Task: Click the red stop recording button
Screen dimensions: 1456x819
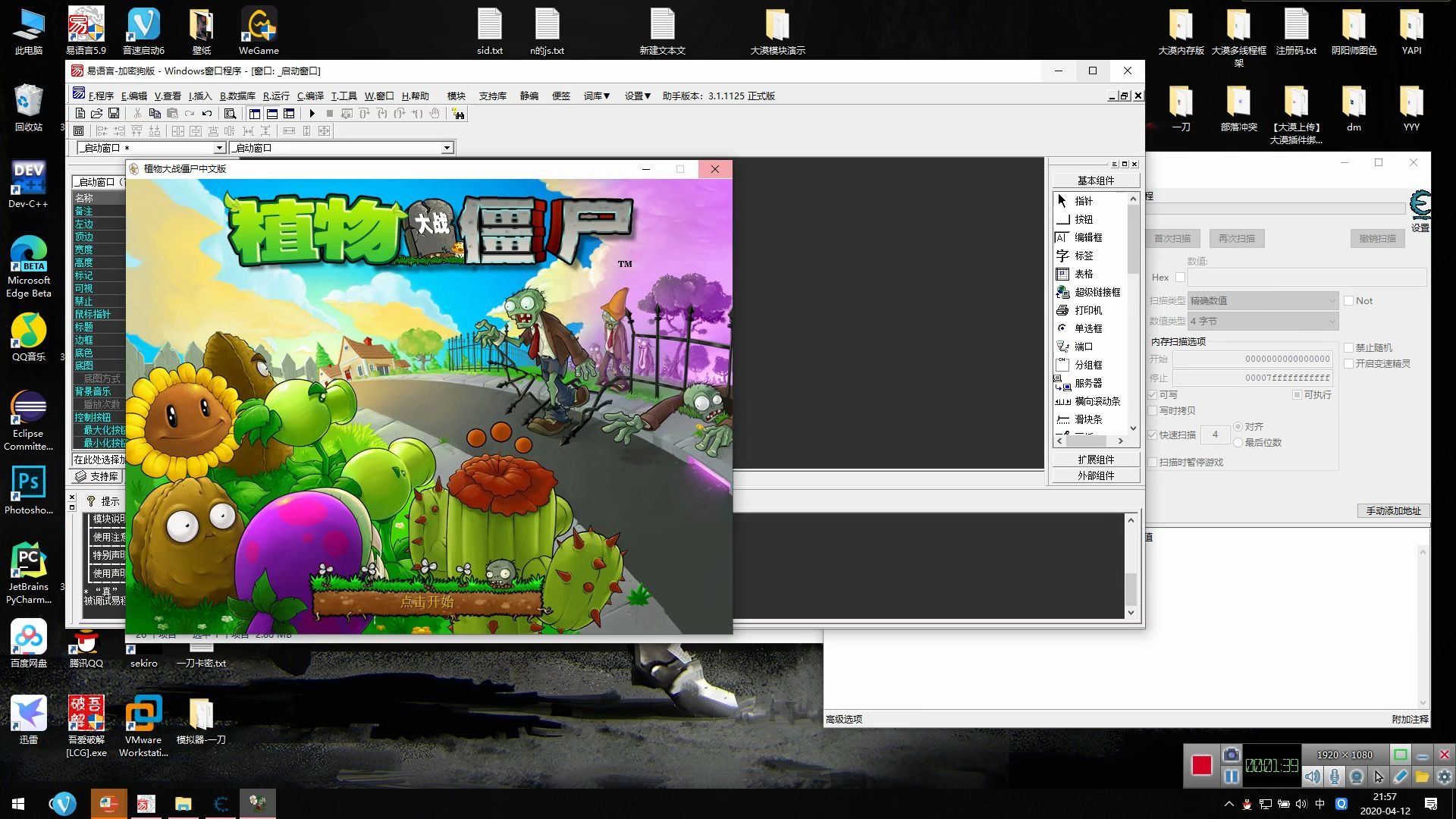Action: pos(1201,765)
